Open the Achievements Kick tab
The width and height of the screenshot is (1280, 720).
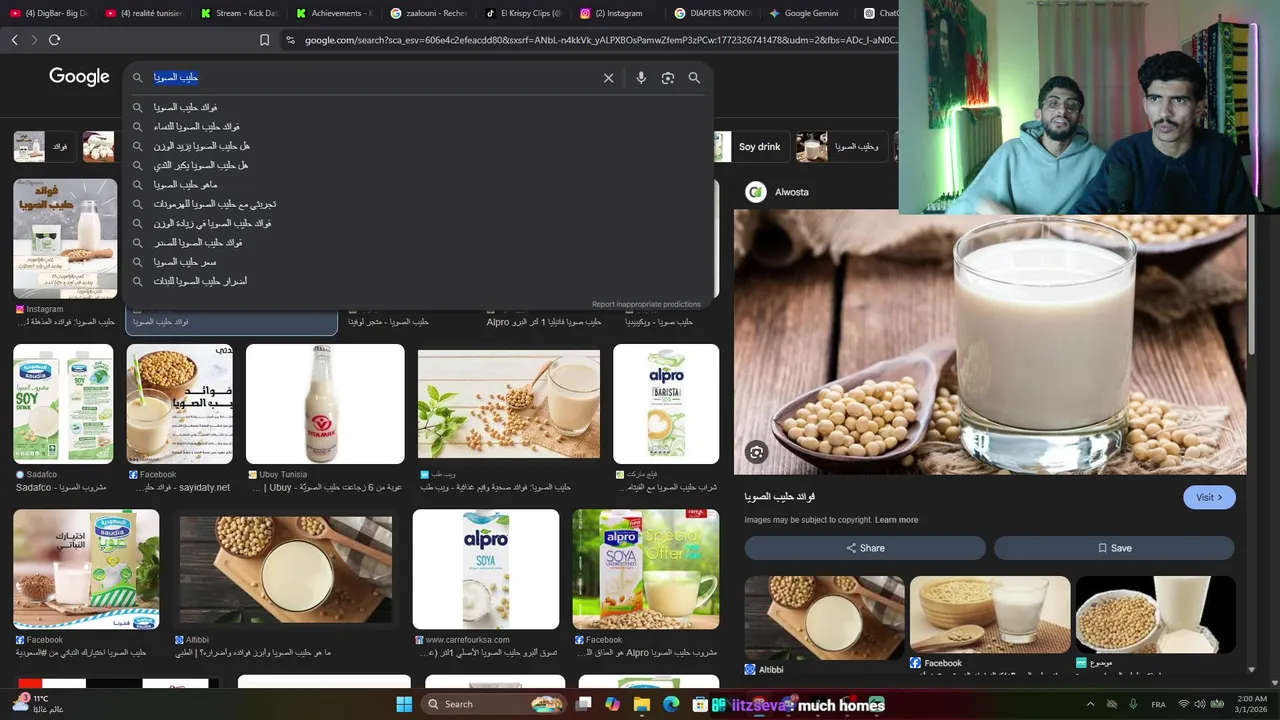pyautogui.click(x=333, y=13)
